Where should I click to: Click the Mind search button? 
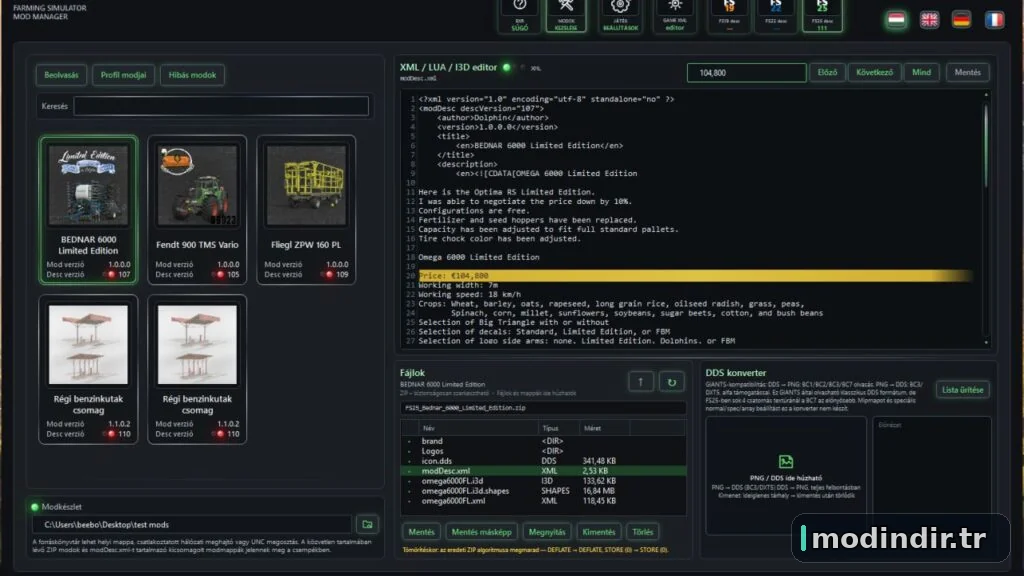921,72
